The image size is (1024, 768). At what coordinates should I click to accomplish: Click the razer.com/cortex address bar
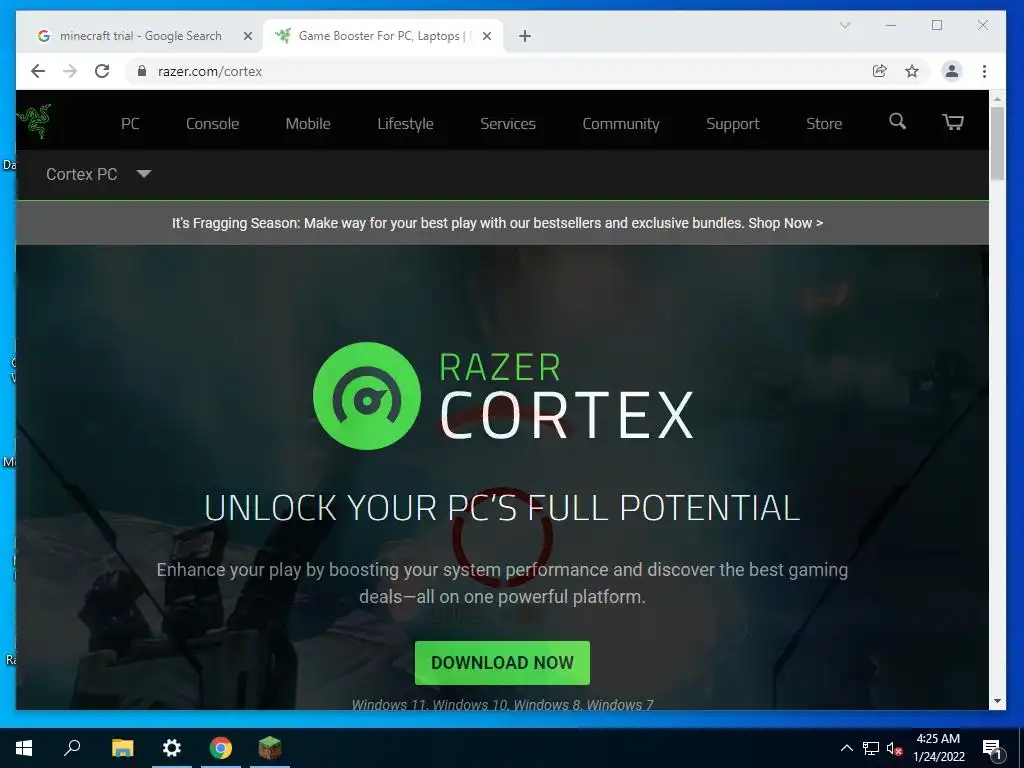496,71
